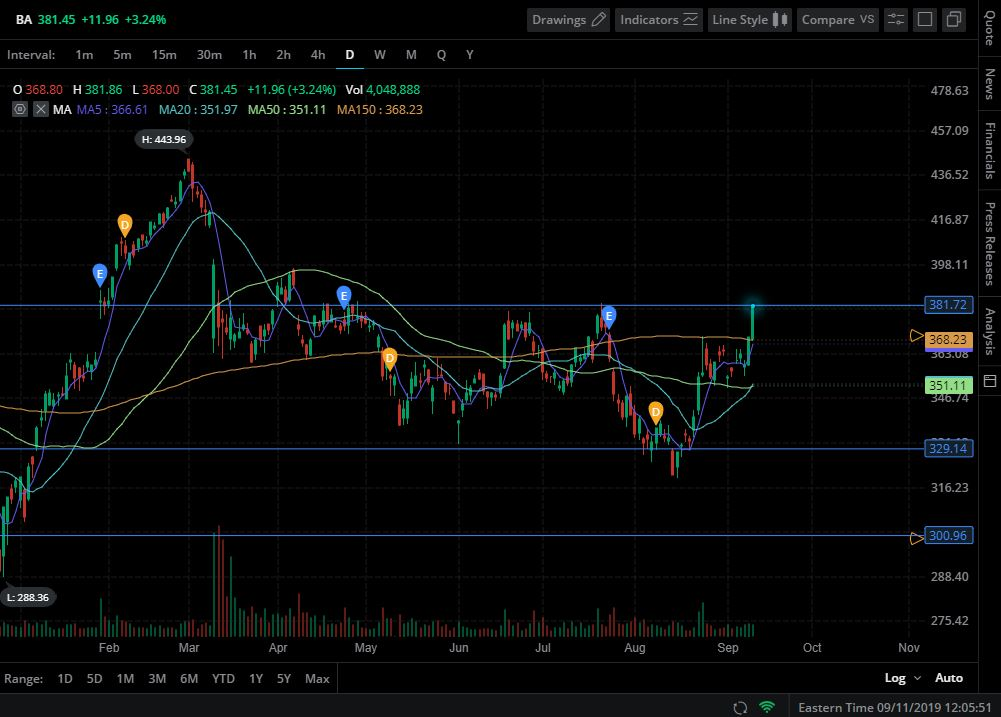Image resolution: width=1001 pixels, height=717 pixels.
Task: Set range to Max
Action: [317, 679]
